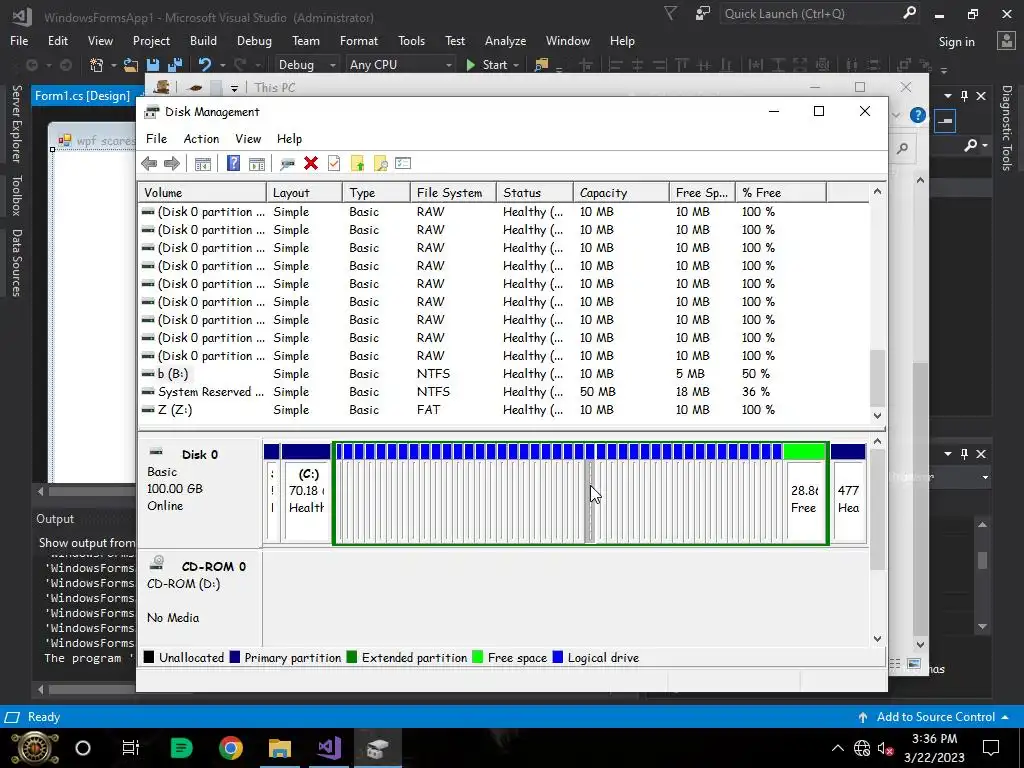Click the folder search toolbar icon
The width and height of the screenshot is (1024, 768).
point(381,163)
